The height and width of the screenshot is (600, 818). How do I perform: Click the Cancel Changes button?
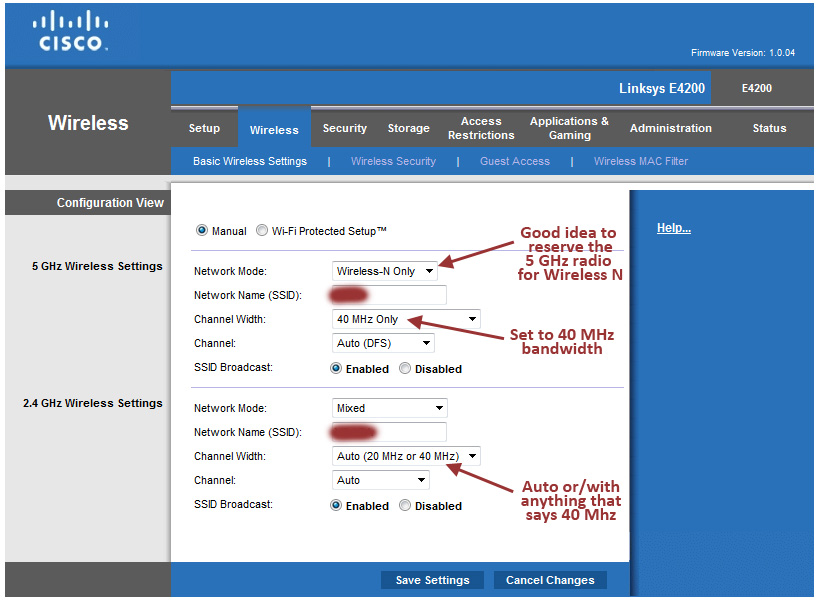click(x=550, y=580)
